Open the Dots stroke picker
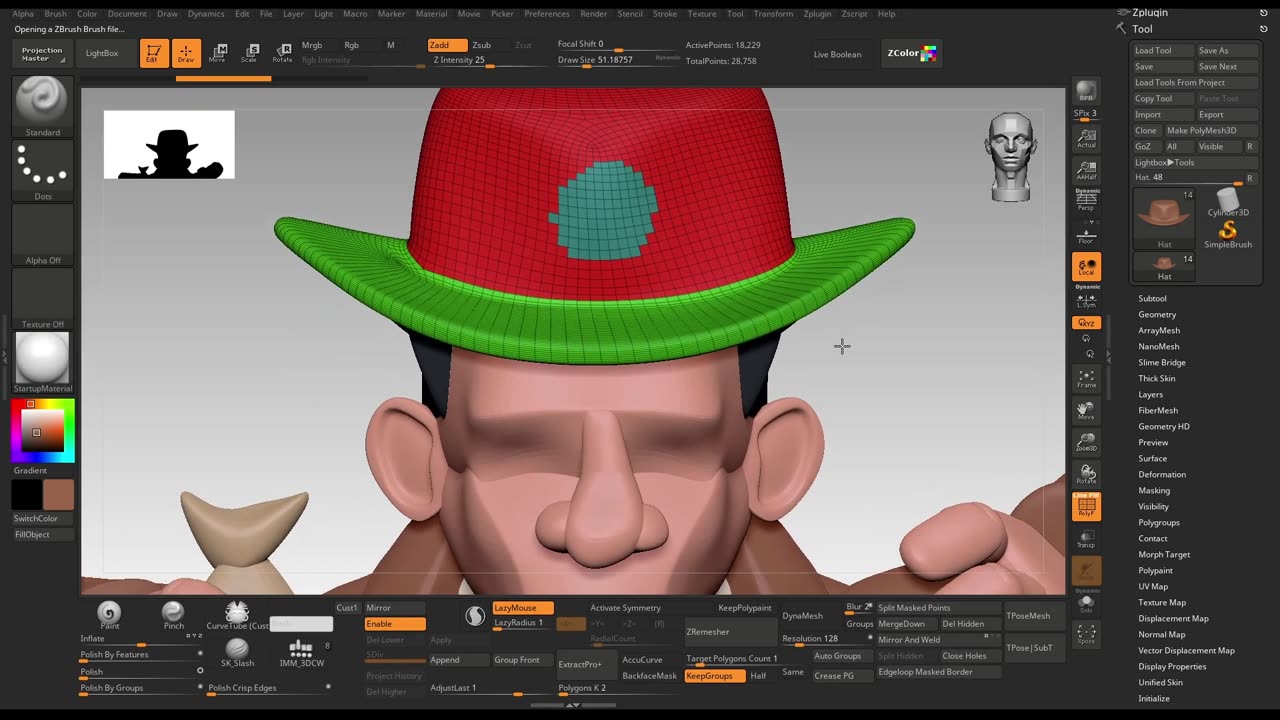This screenshot has height=720, width=1280. 42,171
